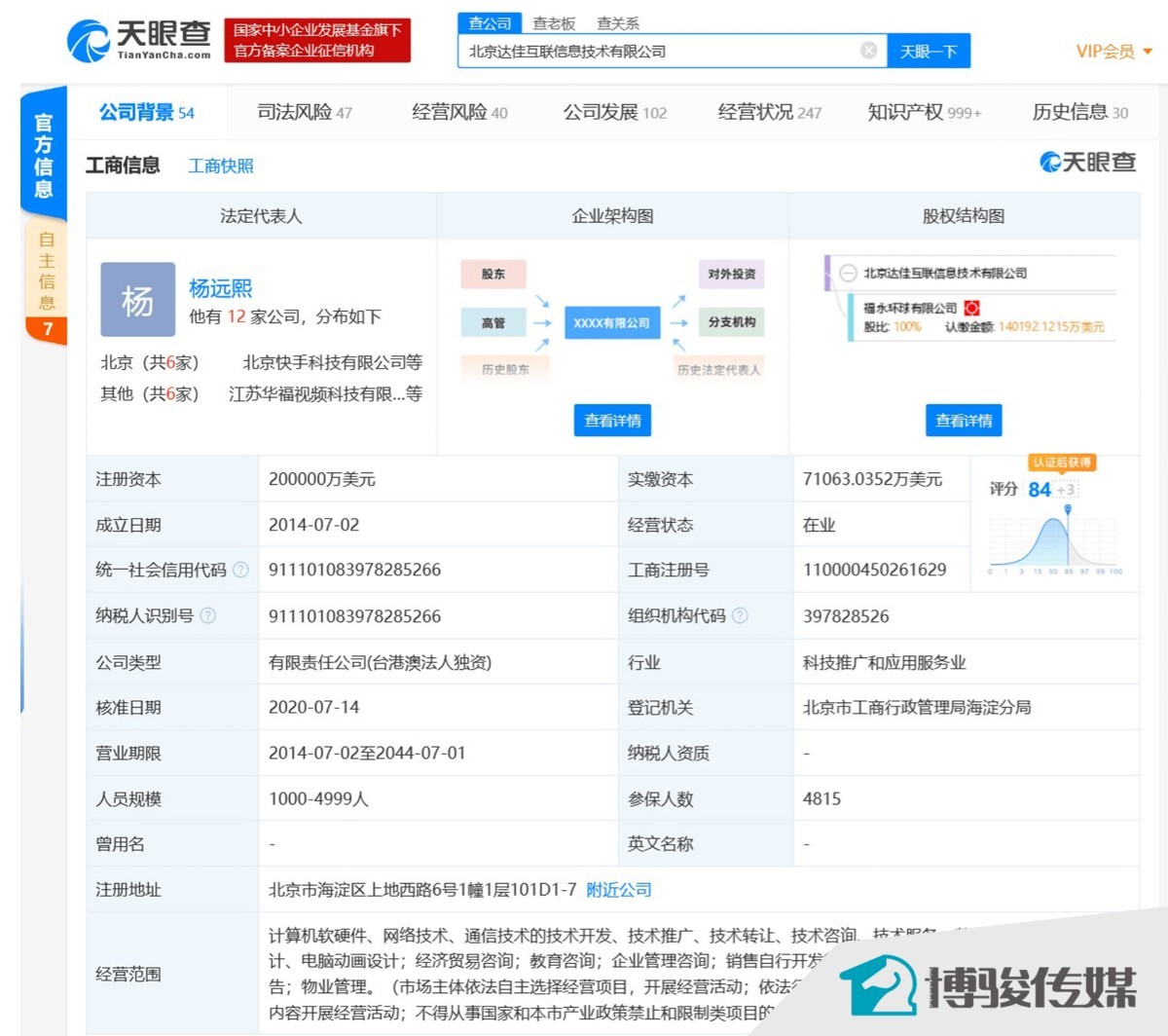Click the 登记机关 value 北京市工商行政管理局海淀分局
Image resolution: width=1168 pixels, height=1036 pixels.
tap(917, 708)
